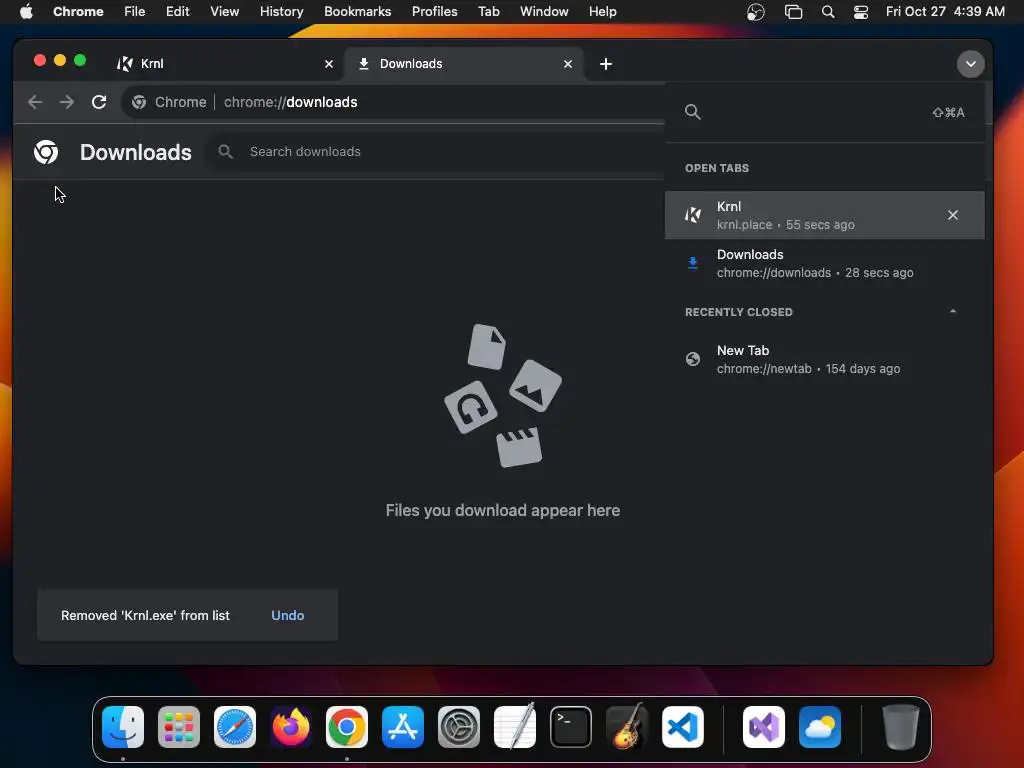Open TextEdit from the Dock
The image size is (1024, 768).
point(515,726)
